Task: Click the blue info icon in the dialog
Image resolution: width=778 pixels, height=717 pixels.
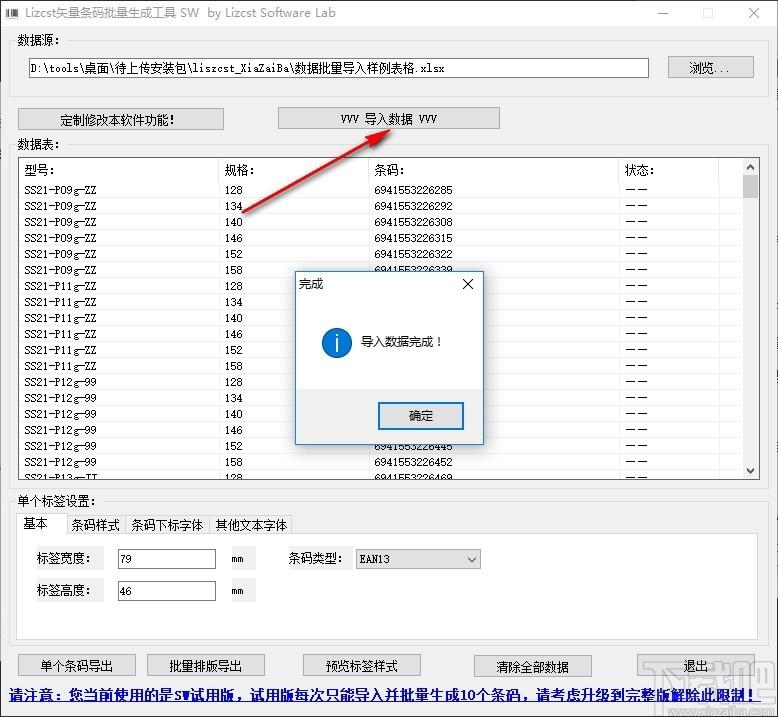Action: [336, 342]
